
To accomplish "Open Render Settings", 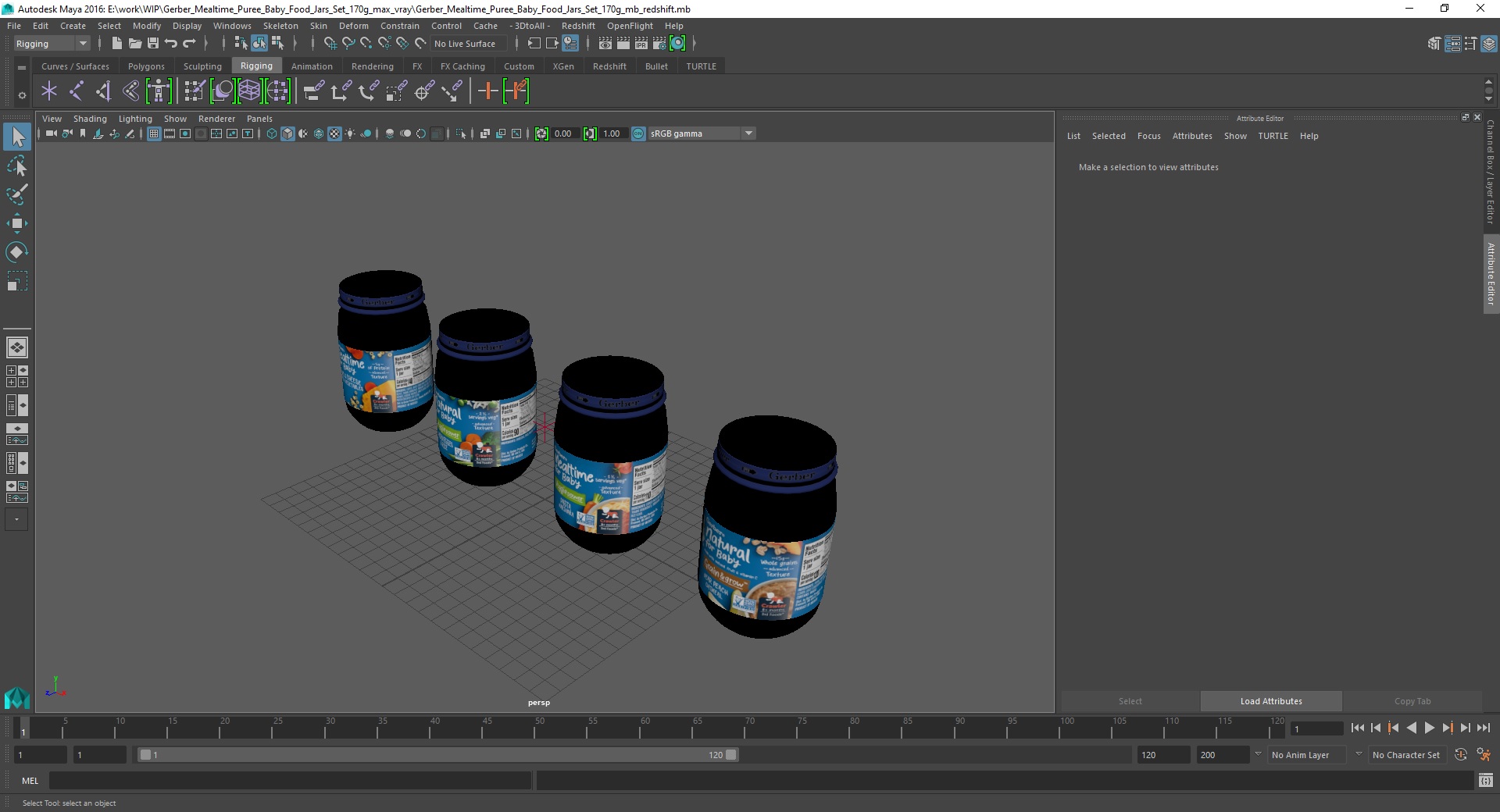I will pyautogui.click(x=659, y=44).
